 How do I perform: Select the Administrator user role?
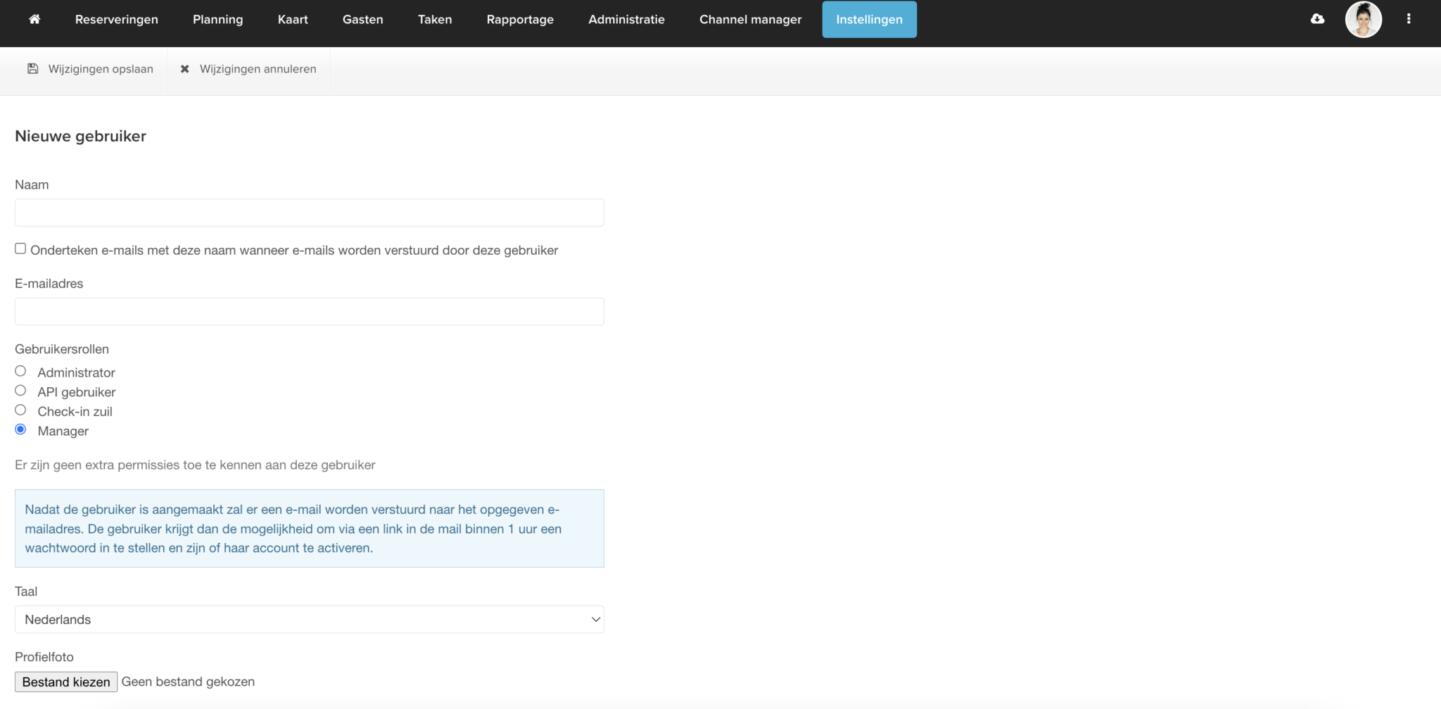pyautogui.click(x=20, y=371)
